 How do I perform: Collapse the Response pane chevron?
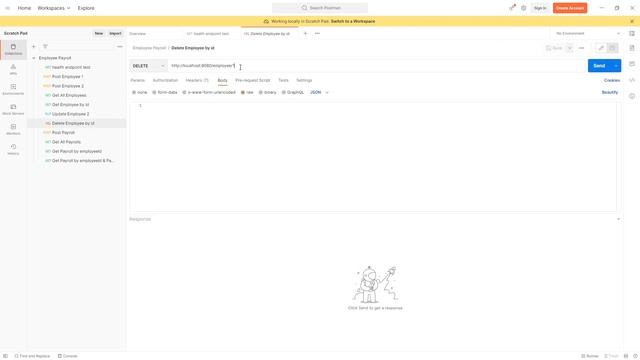pos(618,219)
